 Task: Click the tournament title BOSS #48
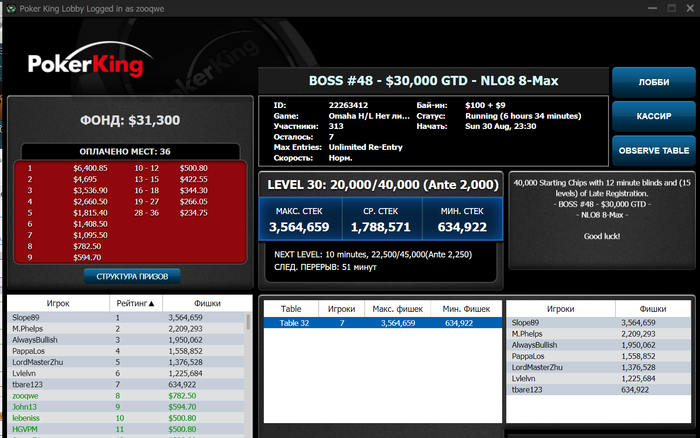click(x=433, y=81)
